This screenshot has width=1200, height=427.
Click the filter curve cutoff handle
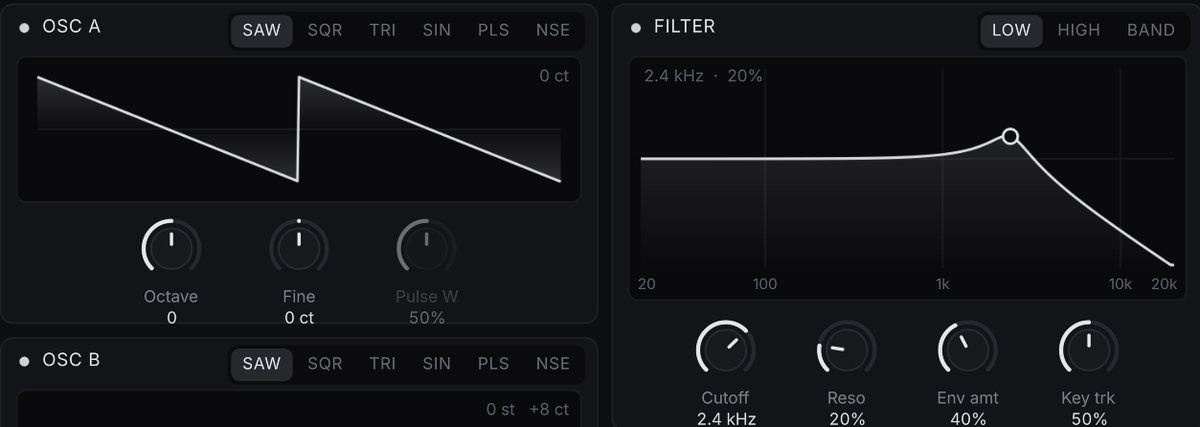click(x=1010, y=136)
